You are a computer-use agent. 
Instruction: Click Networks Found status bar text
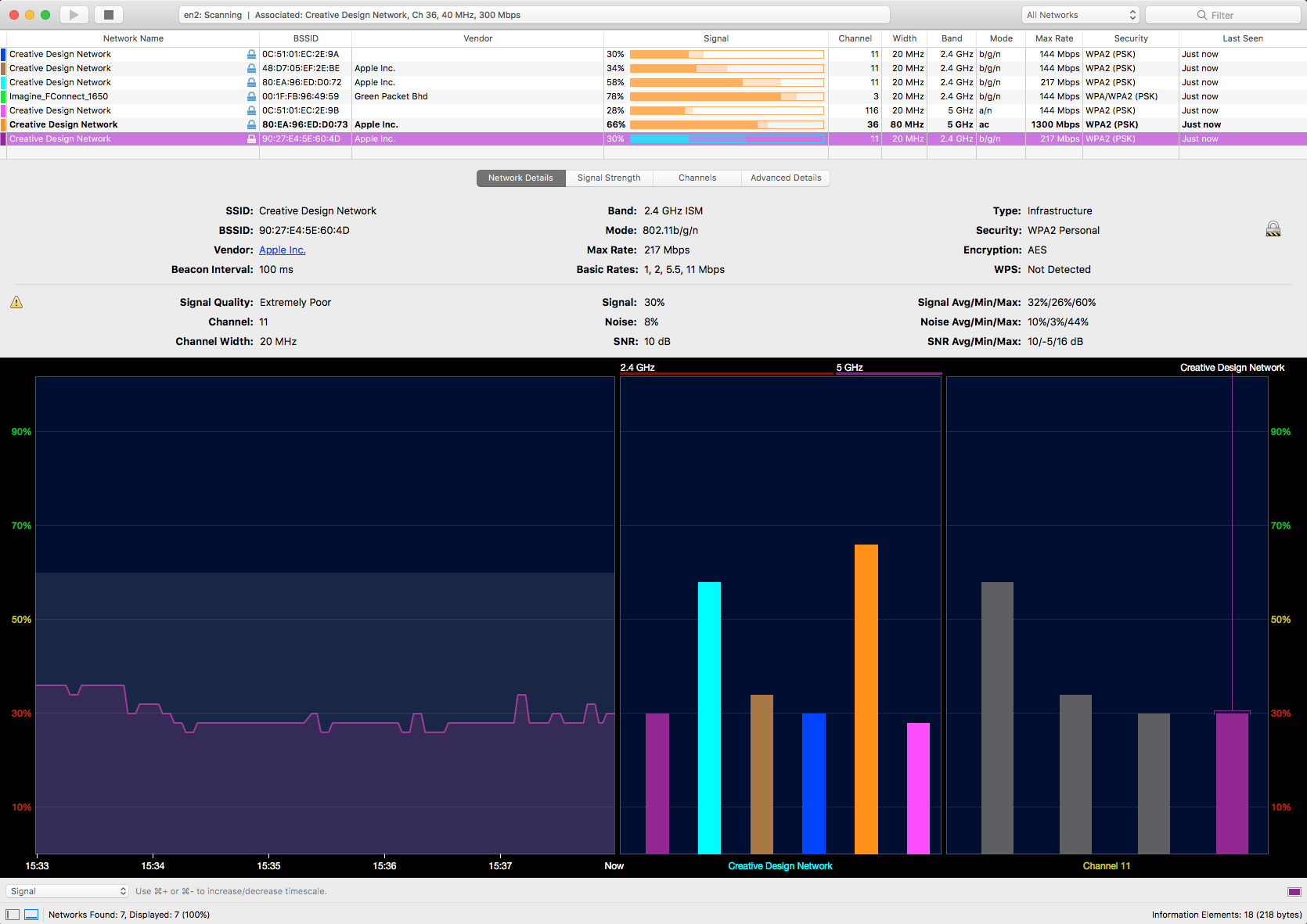tap(129, 915)
